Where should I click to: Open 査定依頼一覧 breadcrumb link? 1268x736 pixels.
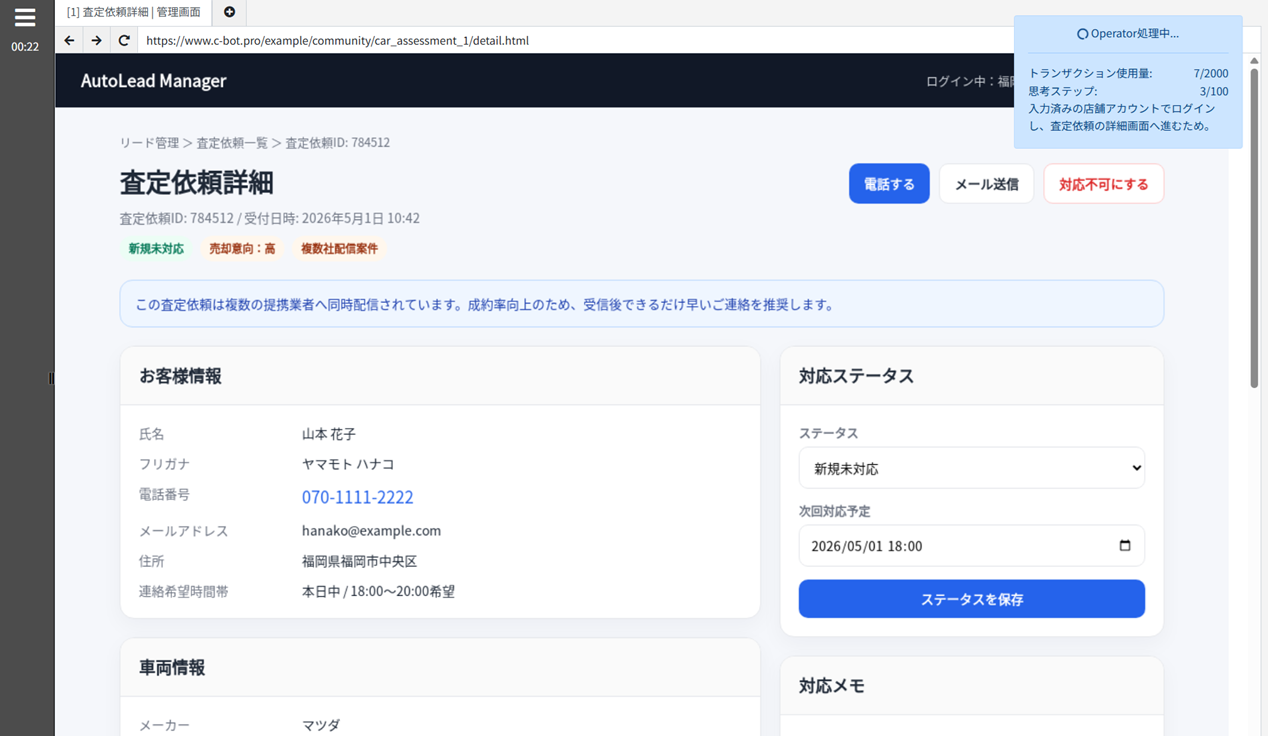[232, 143]
